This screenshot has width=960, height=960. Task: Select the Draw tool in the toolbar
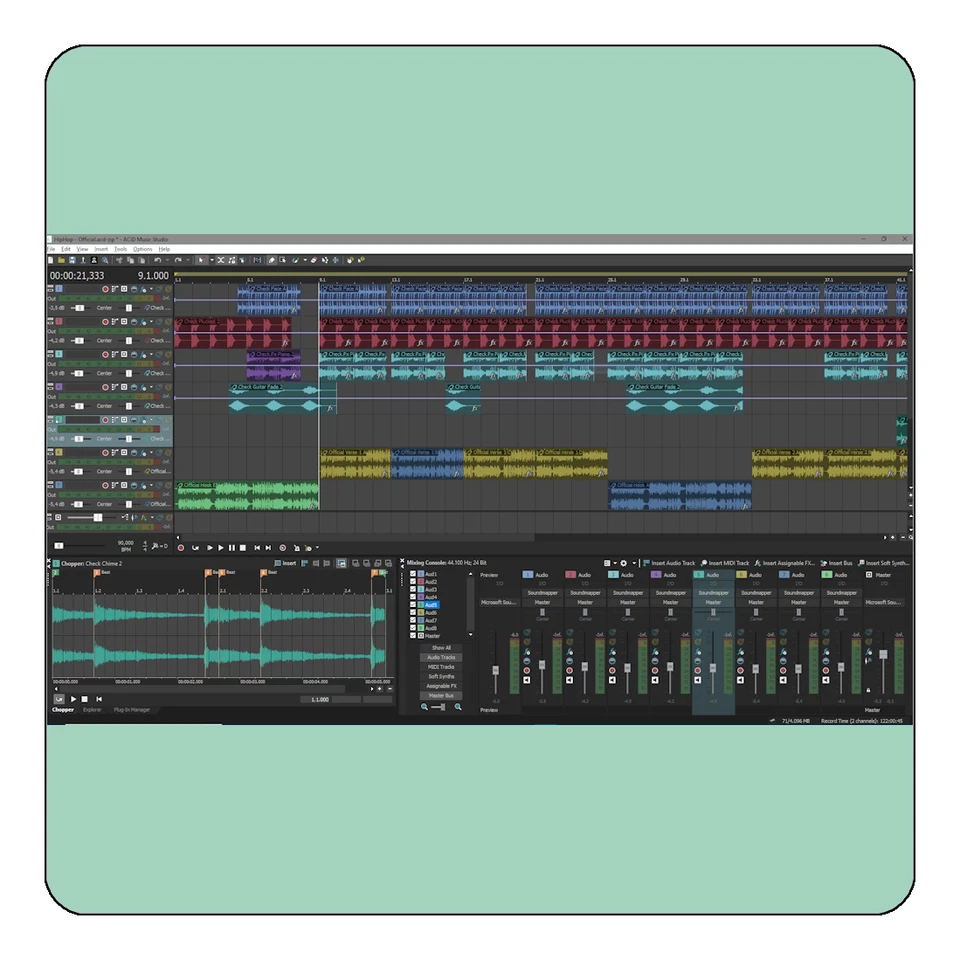coord(272,260)
